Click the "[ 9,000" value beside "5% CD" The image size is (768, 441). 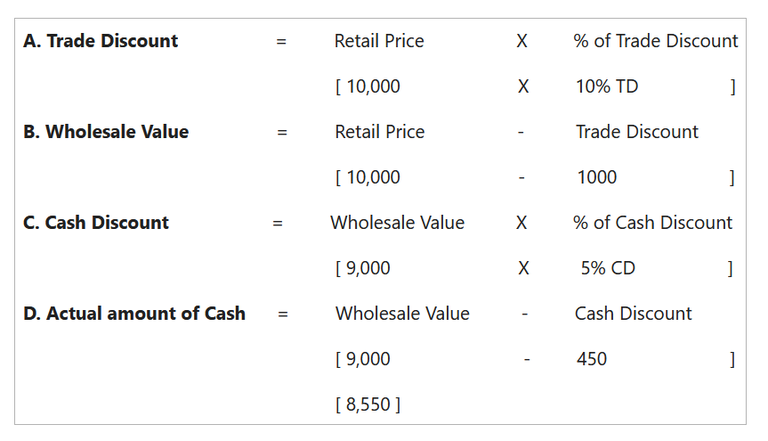click(363, 269)
